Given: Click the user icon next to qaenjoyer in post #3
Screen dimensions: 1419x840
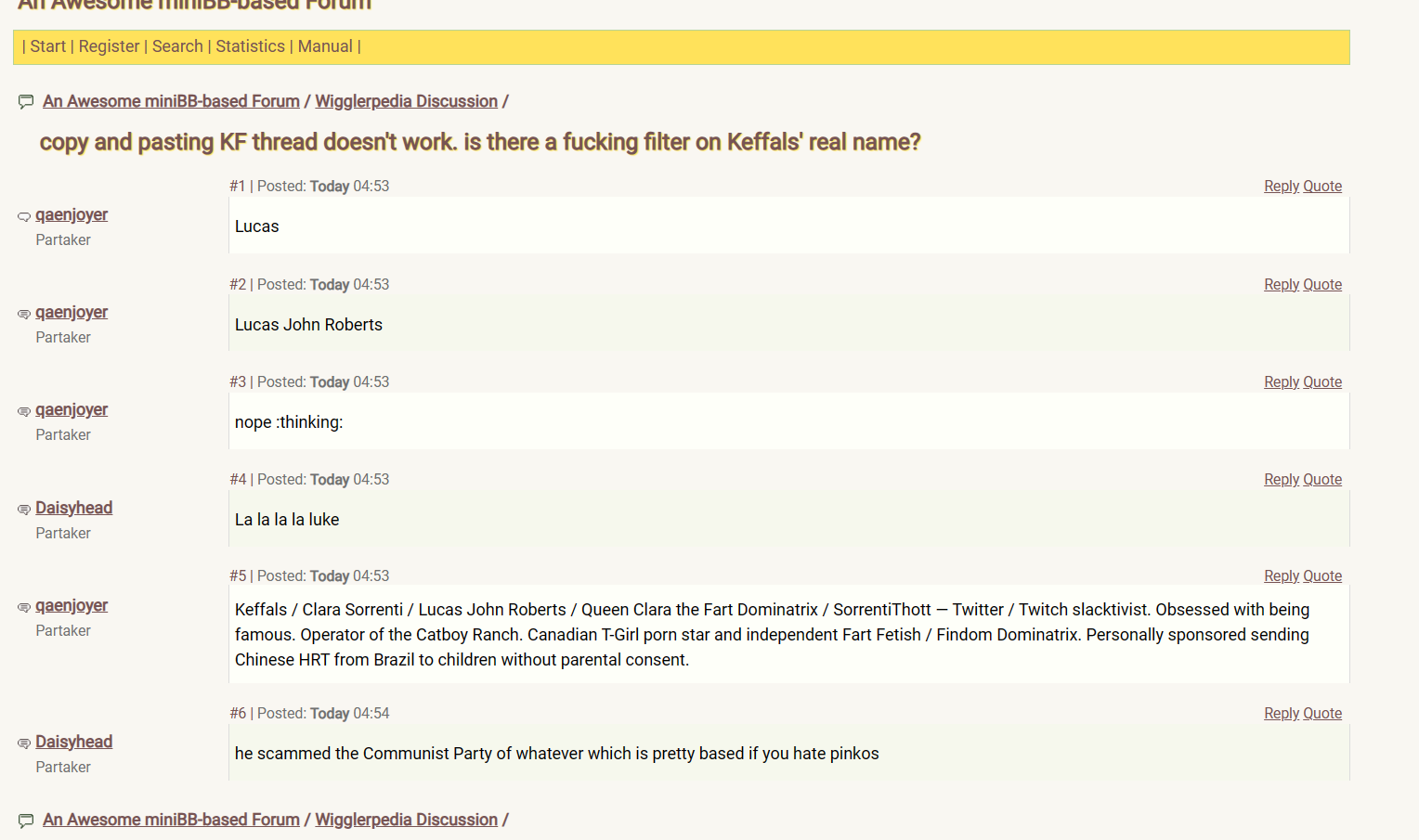Looking at the screenshot, I should [x=24, y=411].
